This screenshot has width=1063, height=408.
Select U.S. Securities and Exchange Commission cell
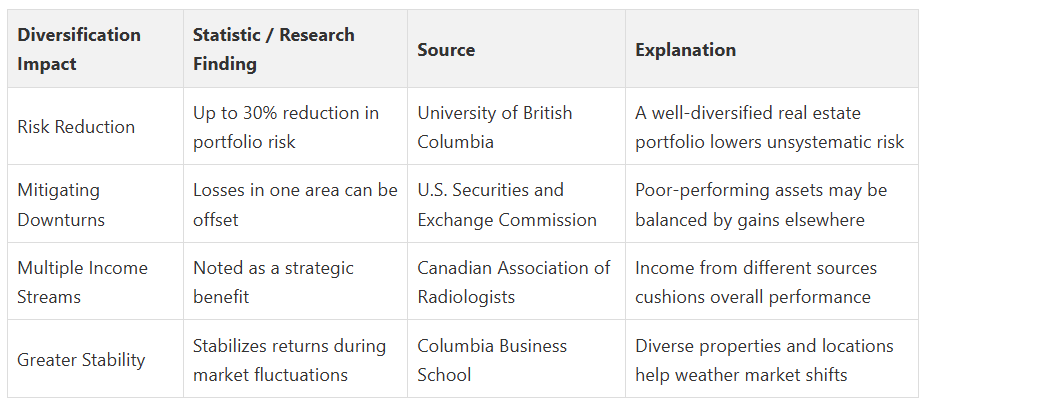tap(517, 204)
